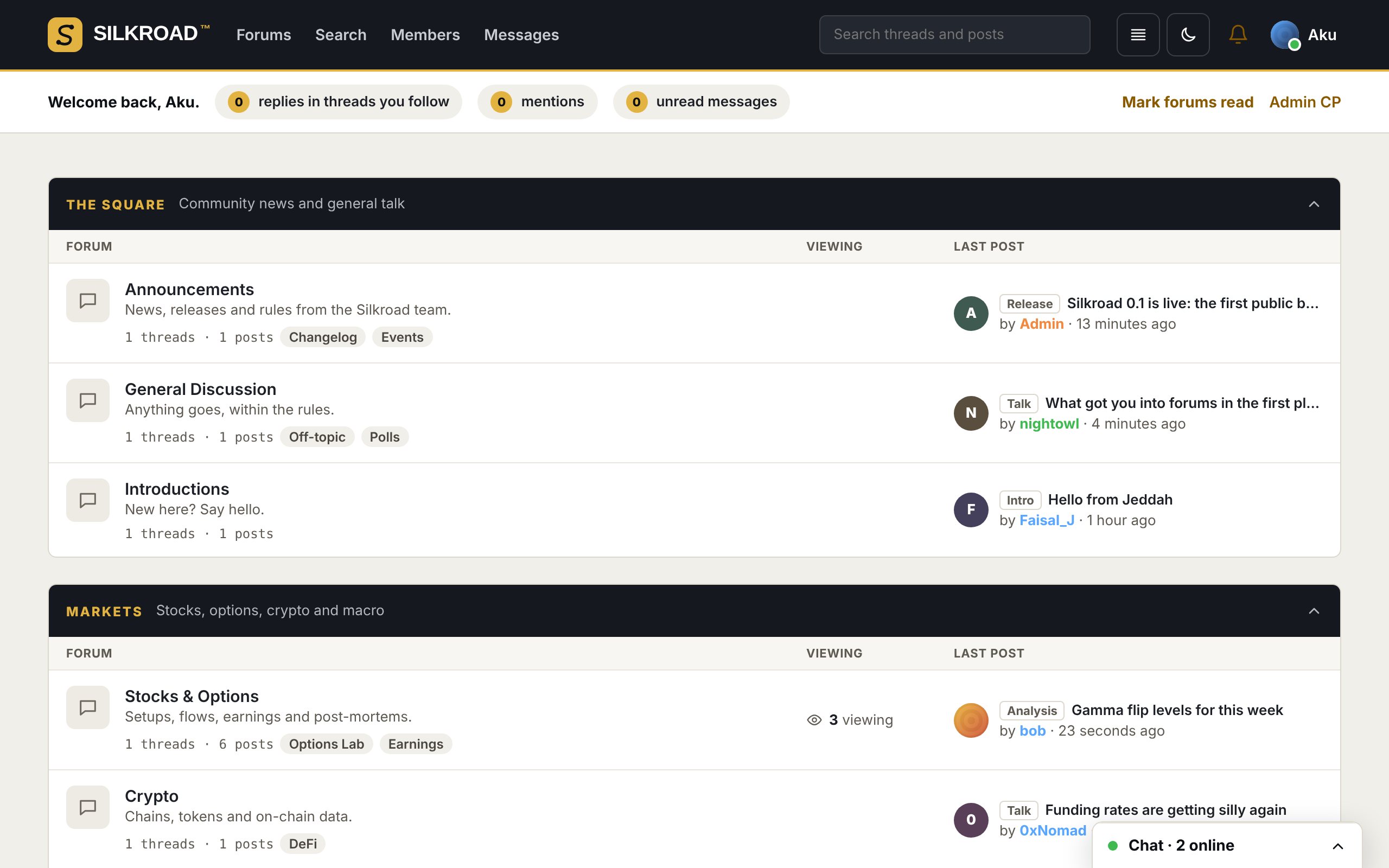Click the nightowl username link
Screen dimensions: 1389x868
(1049, 424)
